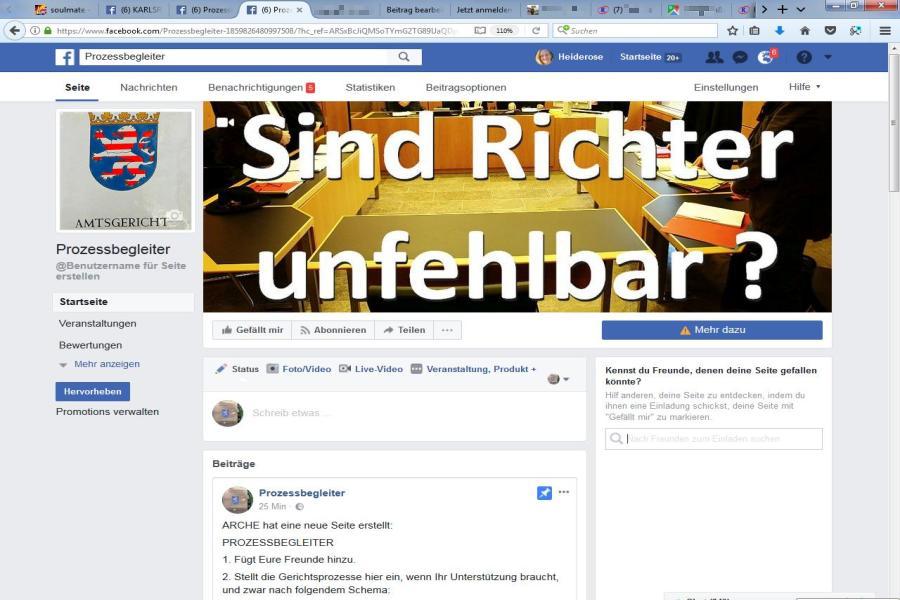Click Benutzername für Seite erstellen link
The height and width of the screenshot is (600, 900).
121,270
